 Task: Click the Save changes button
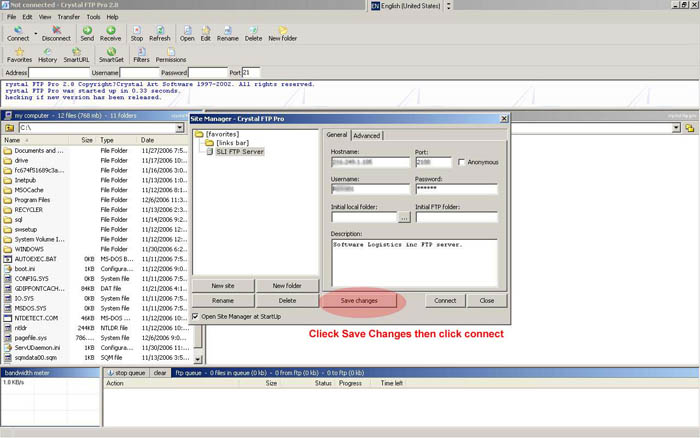pos(359,300)
